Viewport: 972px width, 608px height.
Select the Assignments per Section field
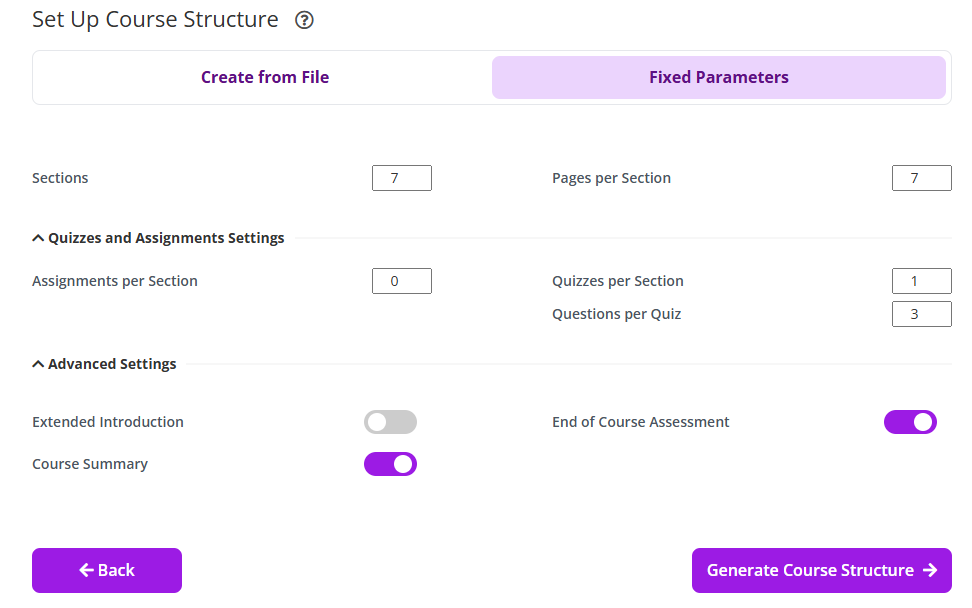401,281
